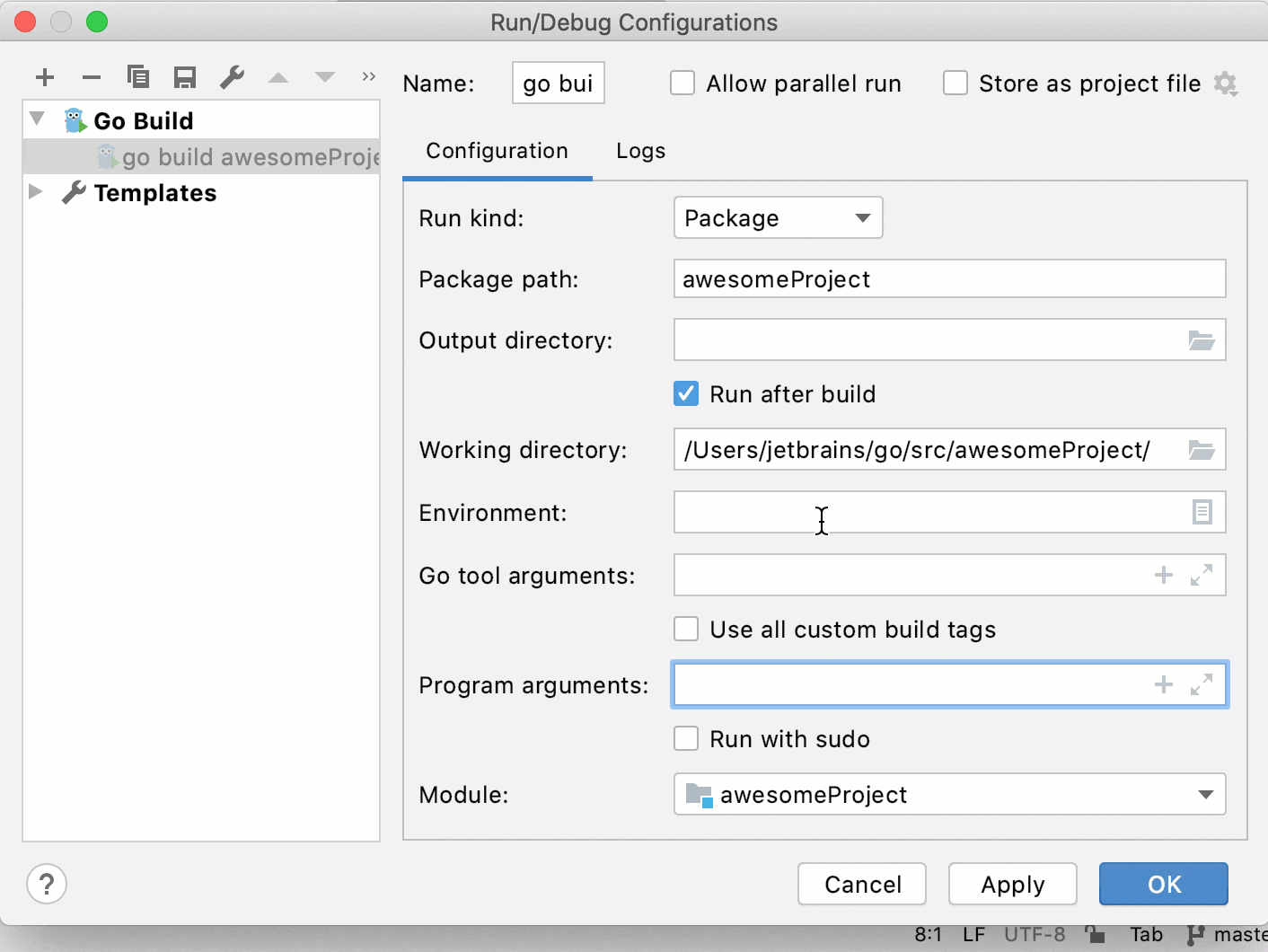Open the environment variables editor
Image resolution: width=1268 pixels, height=952 pixels.
point(1203,512)
